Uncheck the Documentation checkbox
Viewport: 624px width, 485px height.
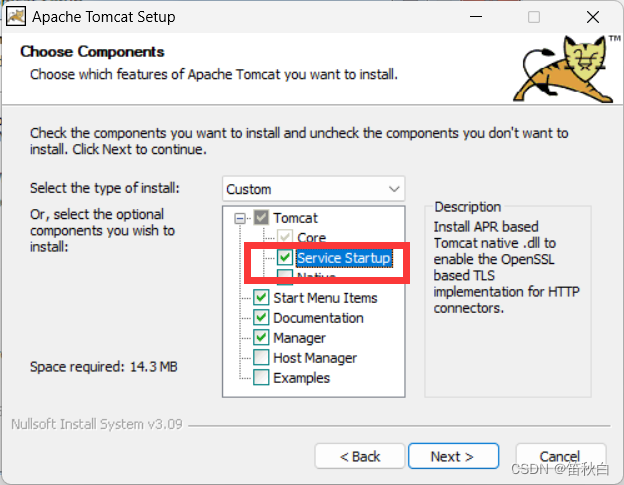[261, 317]
